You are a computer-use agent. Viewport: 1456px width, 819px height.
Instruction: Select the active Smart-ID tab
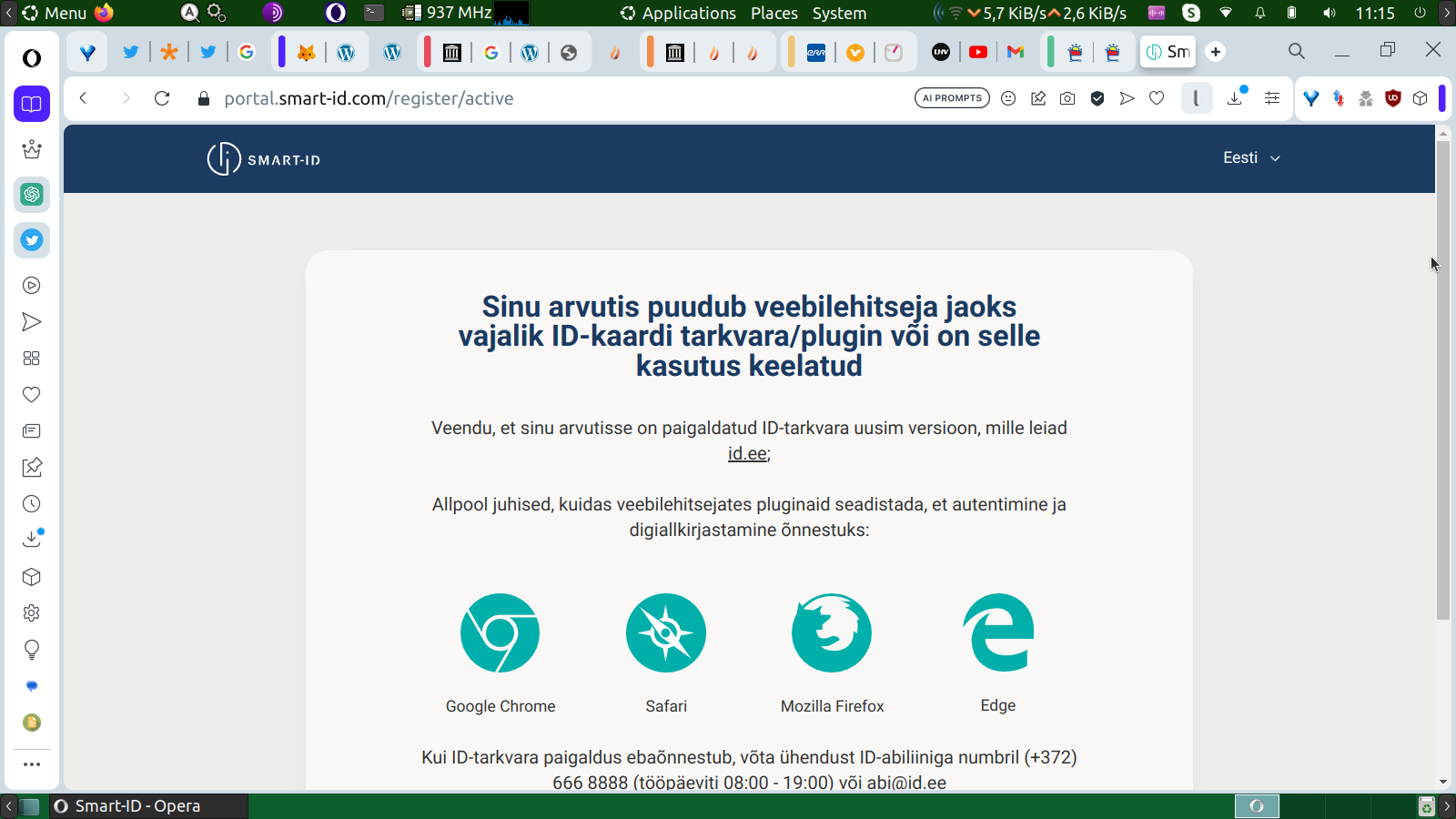1168,52
